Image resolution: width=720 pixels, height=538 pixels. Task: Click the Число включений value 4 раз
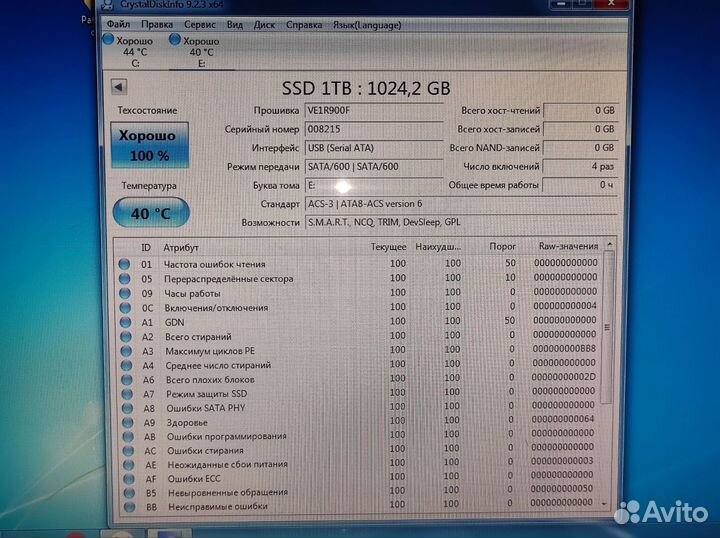580,167
